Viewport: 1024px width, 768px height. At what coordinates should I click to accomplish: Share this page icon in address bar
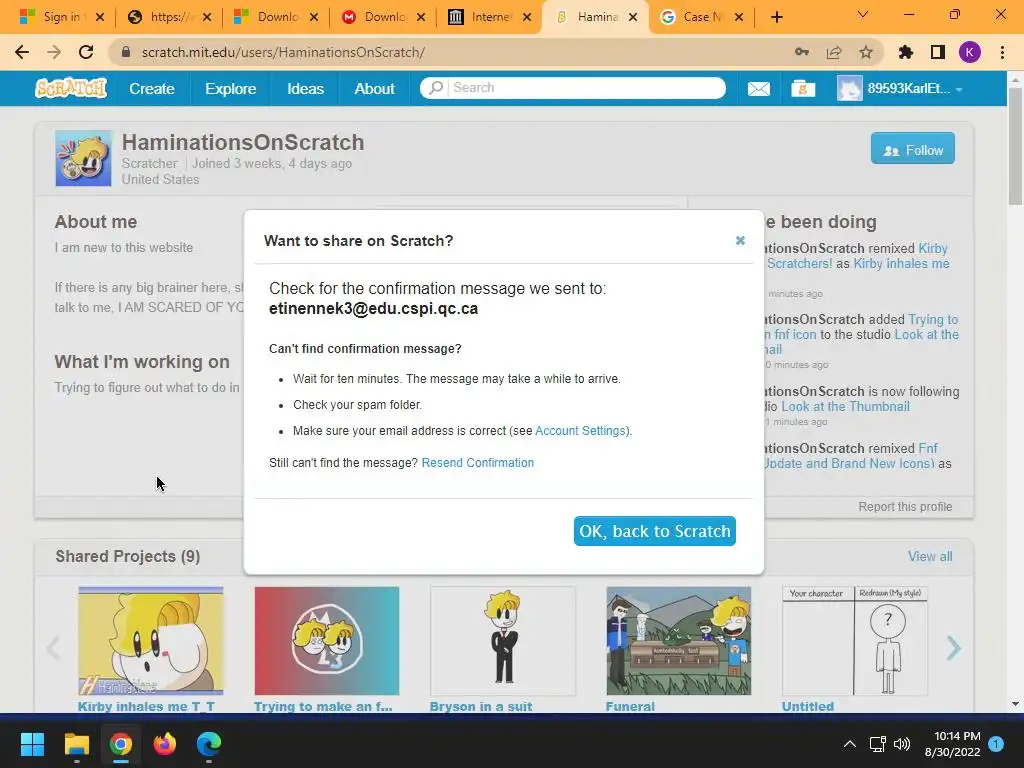[834, 52]
